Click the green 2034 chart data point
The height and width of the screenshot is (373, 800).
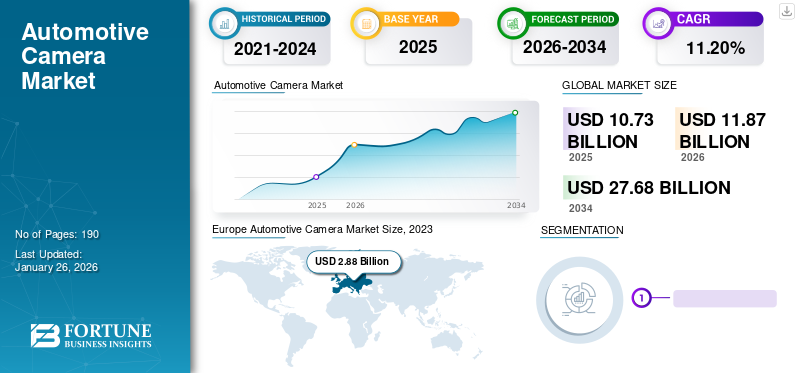click(x=515, y=113)
